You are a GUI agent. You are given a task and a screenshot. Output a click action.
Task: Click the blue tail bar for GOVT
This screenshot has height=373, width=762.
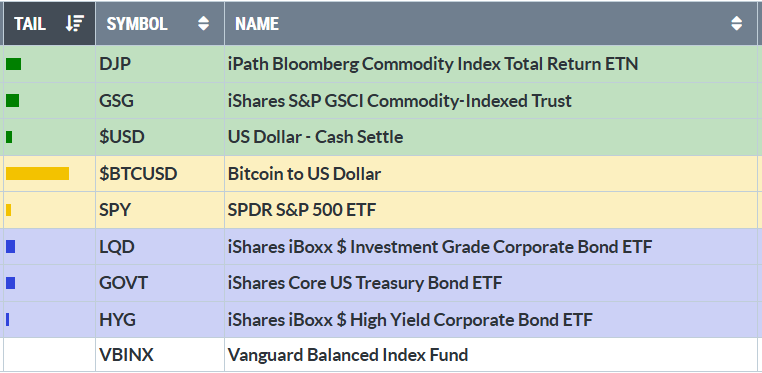pos(10,283)
